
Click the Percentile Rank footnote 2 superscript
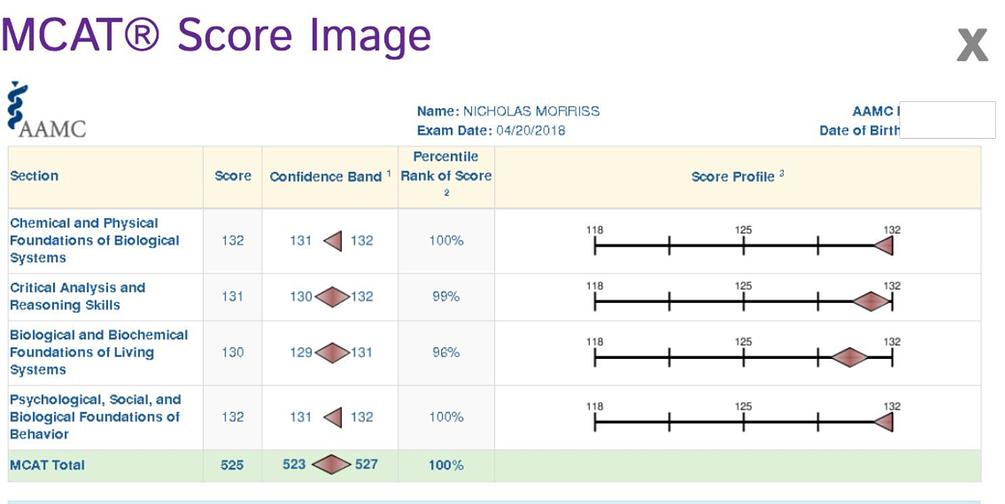coord(447,192)
